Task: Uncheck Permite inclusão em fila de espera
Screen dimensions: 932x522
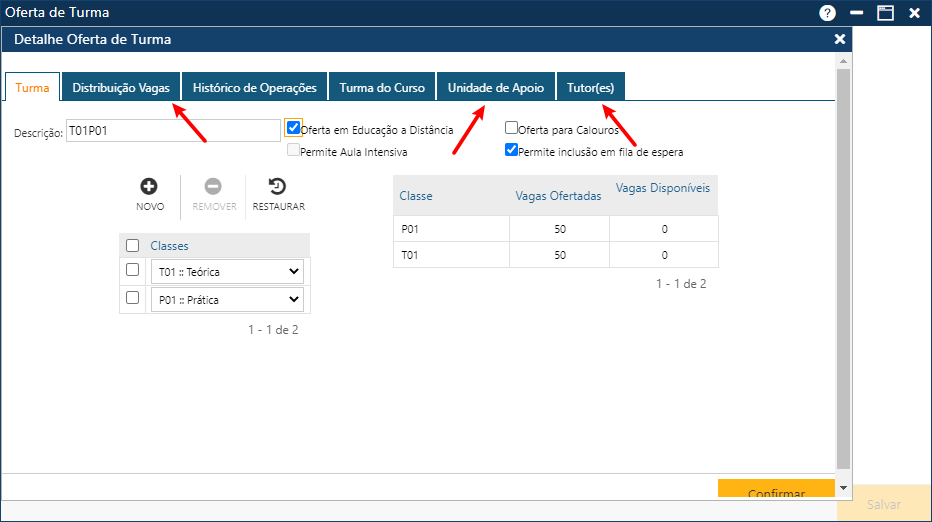Action: click(511, 150)
